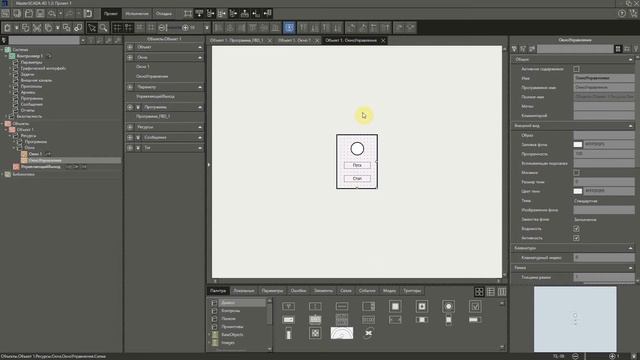
Task: Open the Цвет тени color swatch
Action: [578, 191]
